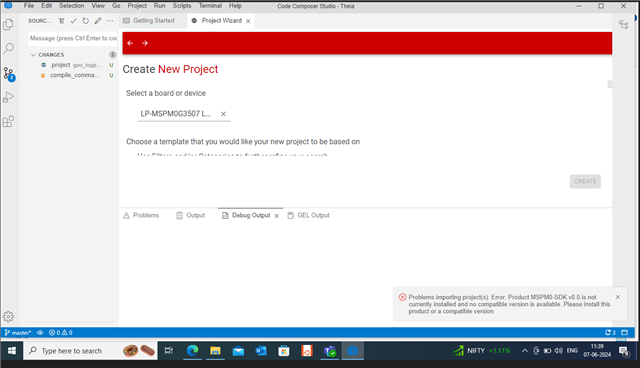This screenshot has width=640, height=368.
Task: Click the board or device selection field
Action: click(184, 114)
